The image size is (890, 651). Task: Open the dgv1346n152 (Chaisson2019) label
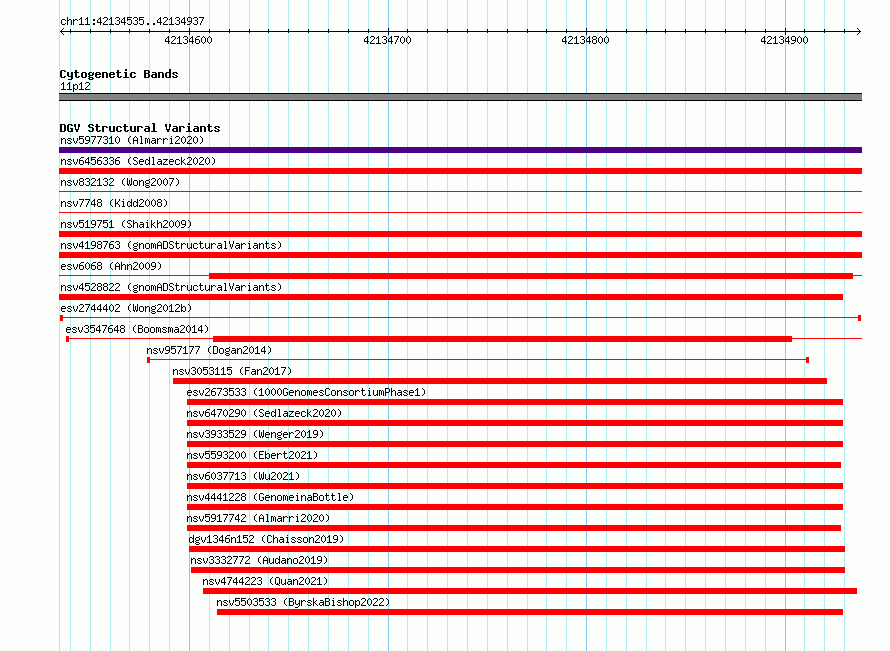[266, 539]
